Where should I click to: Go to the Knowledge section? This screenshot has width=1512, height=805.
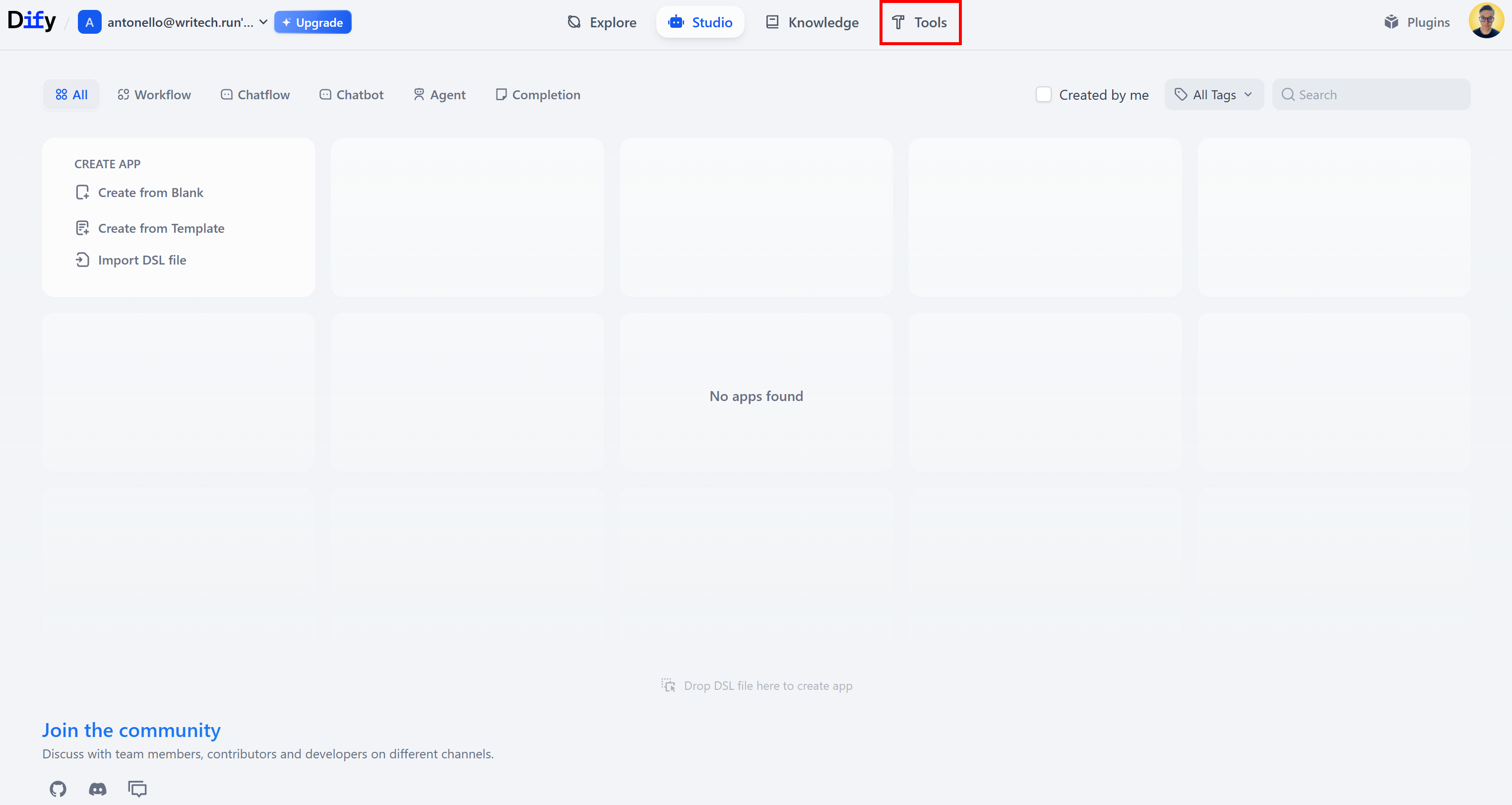pyautogui.click(x=813, y=22)
